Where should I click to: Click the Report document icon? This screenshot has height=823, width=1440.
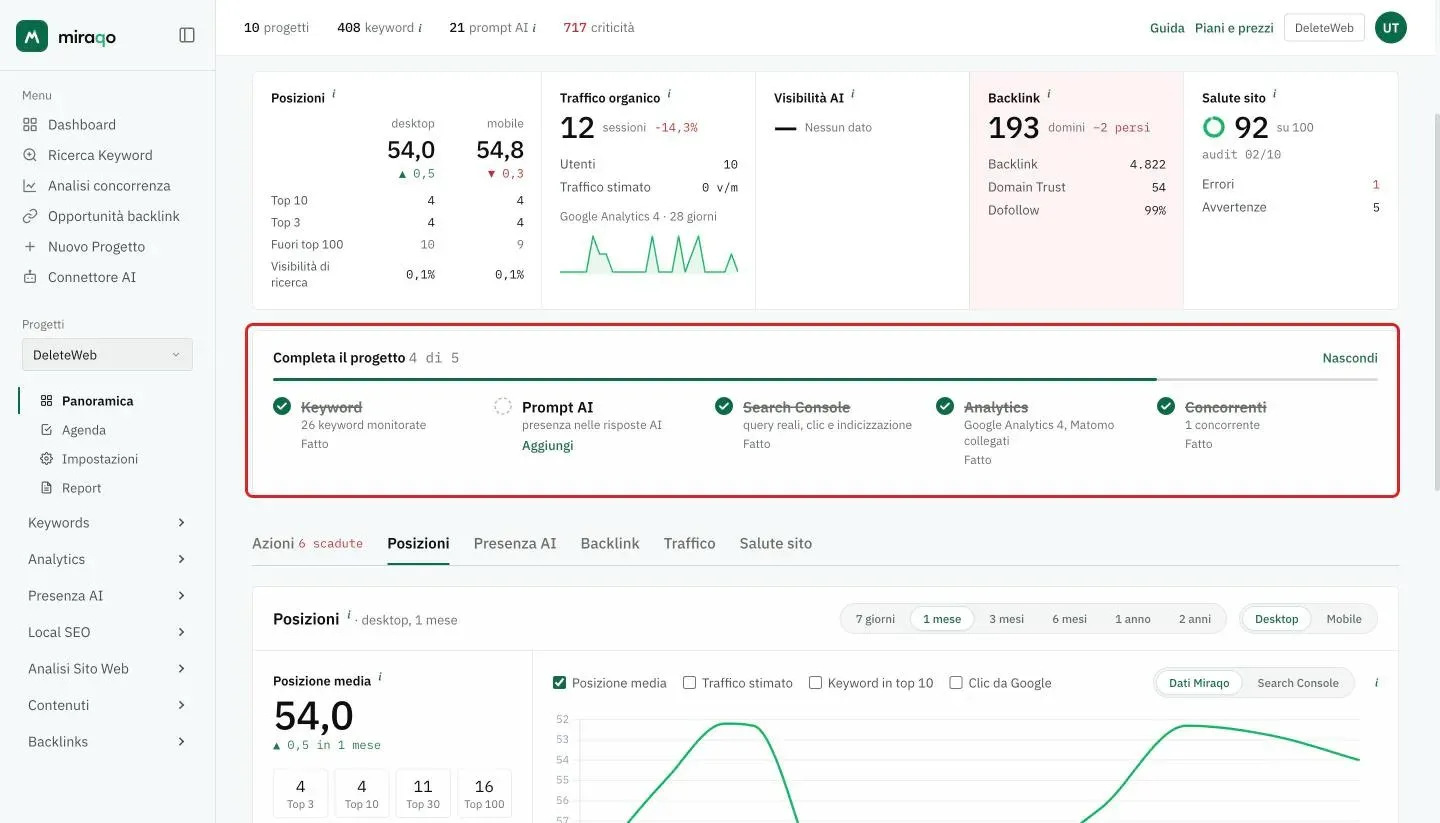point(46,488)
